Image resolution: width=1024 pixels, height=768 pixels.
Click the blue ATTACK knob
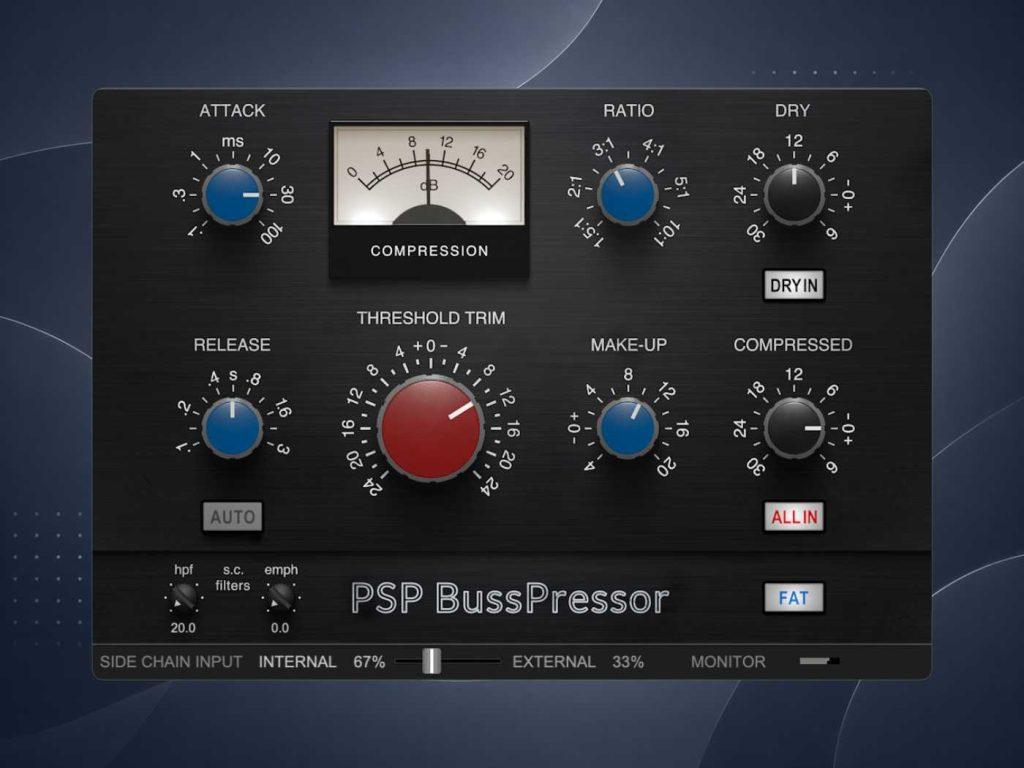[232, 195]
